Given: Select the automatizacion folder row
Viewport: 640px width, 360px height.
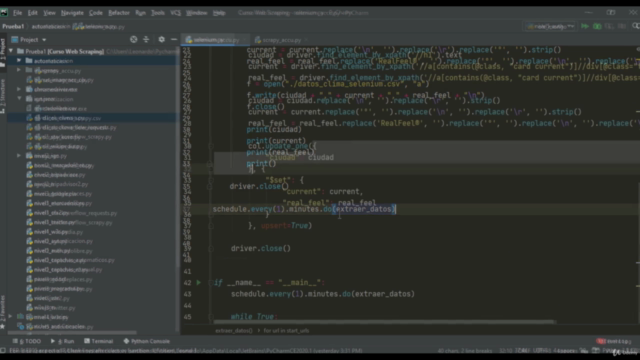Looking at the screenshot, I should 93,61.
